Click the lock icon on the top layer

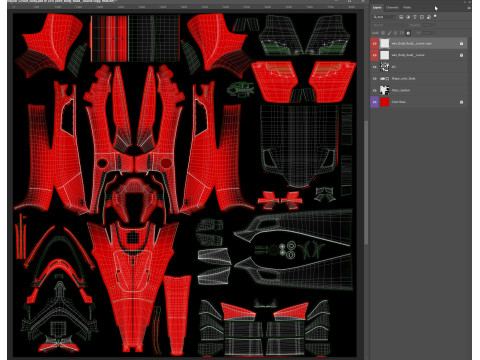click(x=461, y=43)
